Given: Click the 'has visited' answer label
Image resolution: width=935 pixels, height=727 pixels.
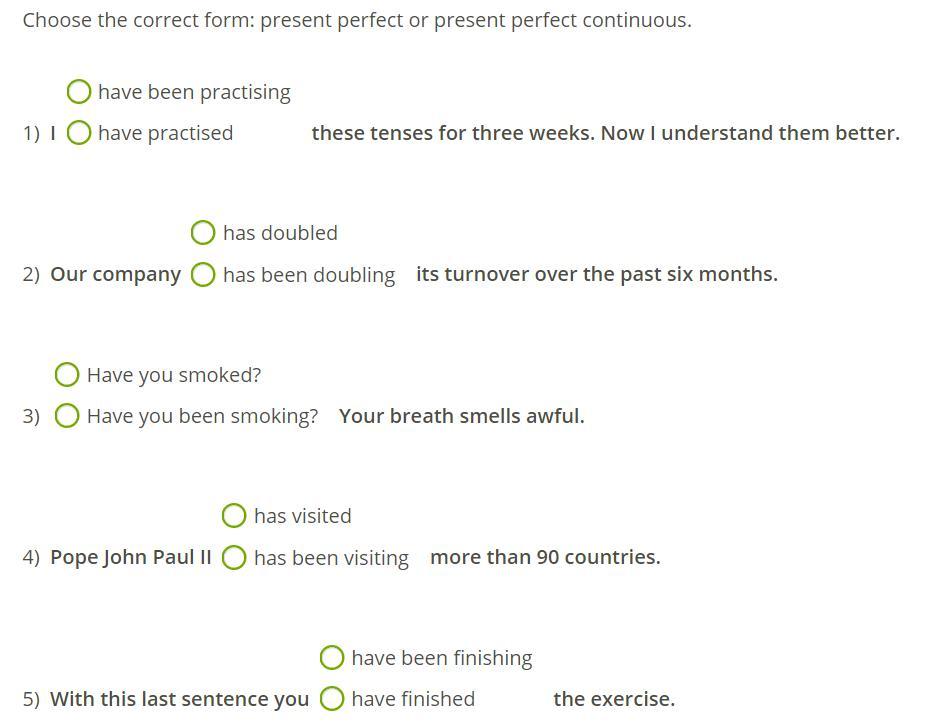Looking at the screenshot, I should coord(303,516).
